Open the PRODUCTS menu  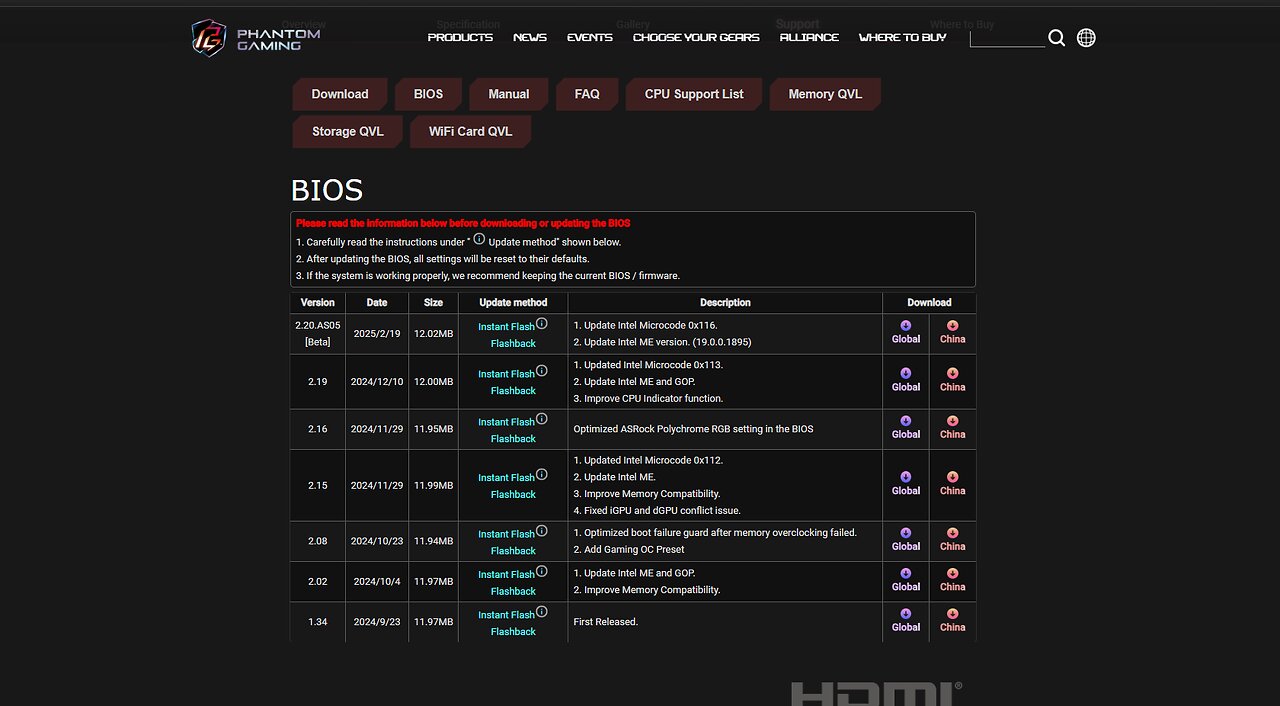tap(460, 37)
